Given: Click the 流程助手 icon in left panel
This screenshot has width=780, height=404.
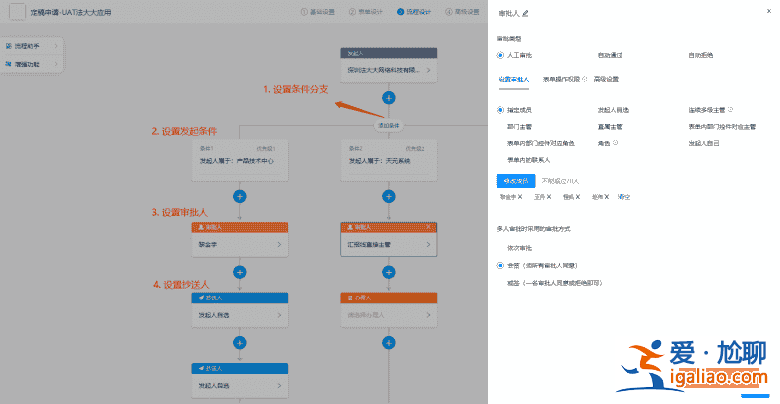Looking at the screenshot, I should pos(8,46).
